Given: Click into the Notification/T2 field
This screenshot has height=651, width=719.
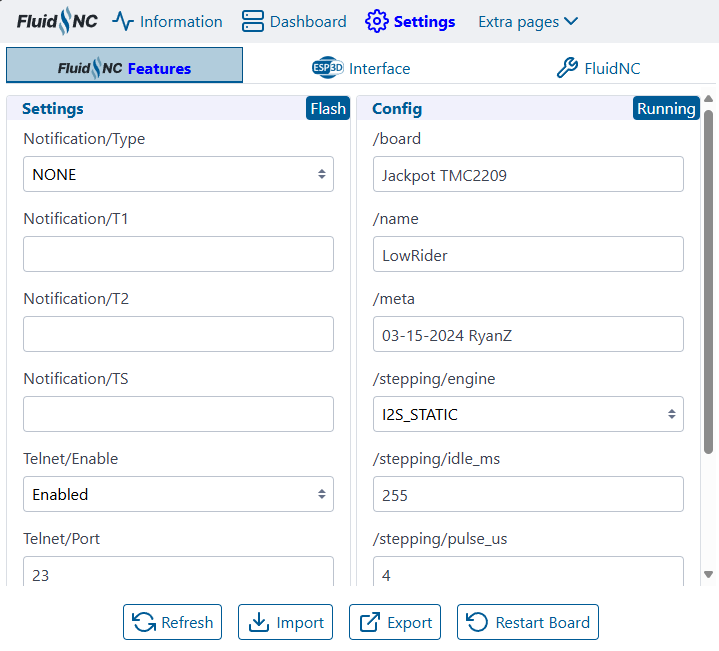Looking at the screenshot, I should 178,334.
